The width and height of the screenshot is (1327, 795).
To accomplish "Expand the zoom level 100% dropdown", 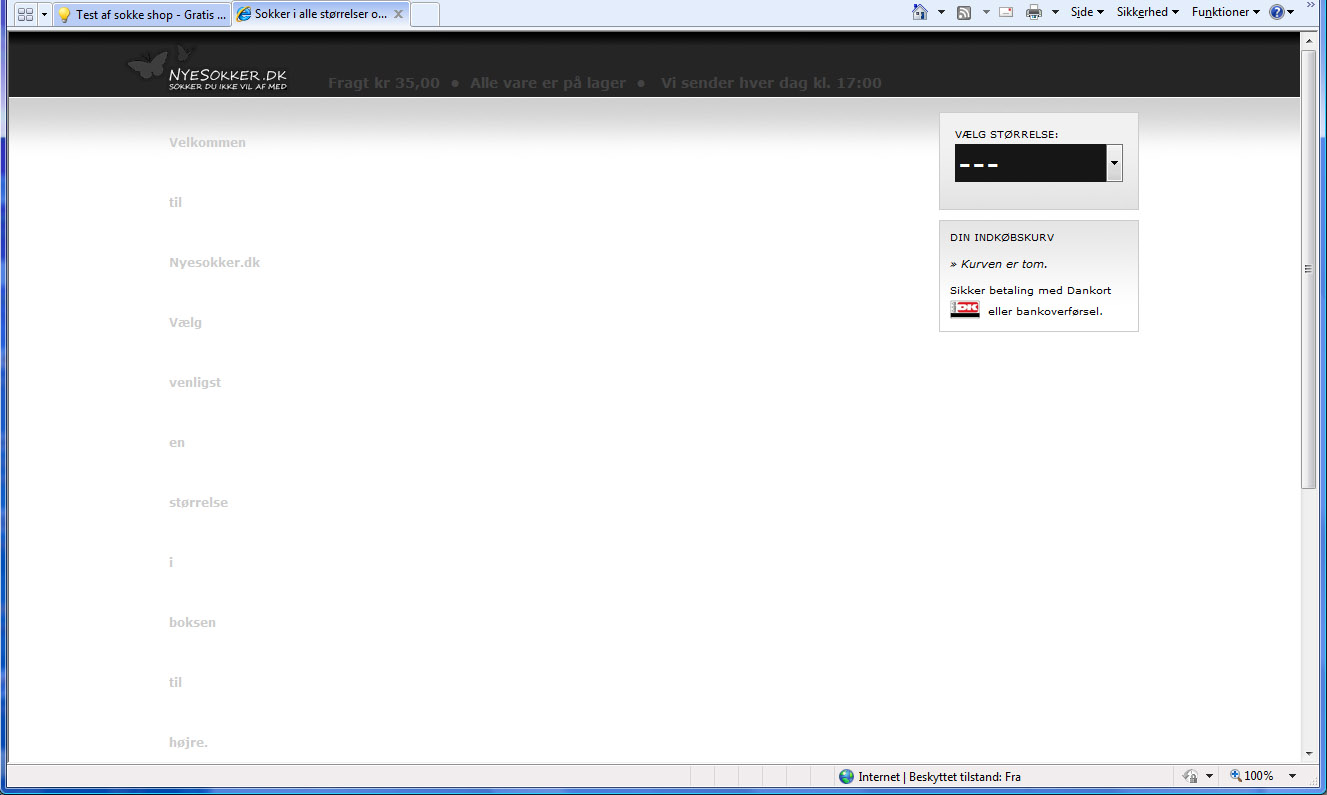I will [x=1292, y=776].
